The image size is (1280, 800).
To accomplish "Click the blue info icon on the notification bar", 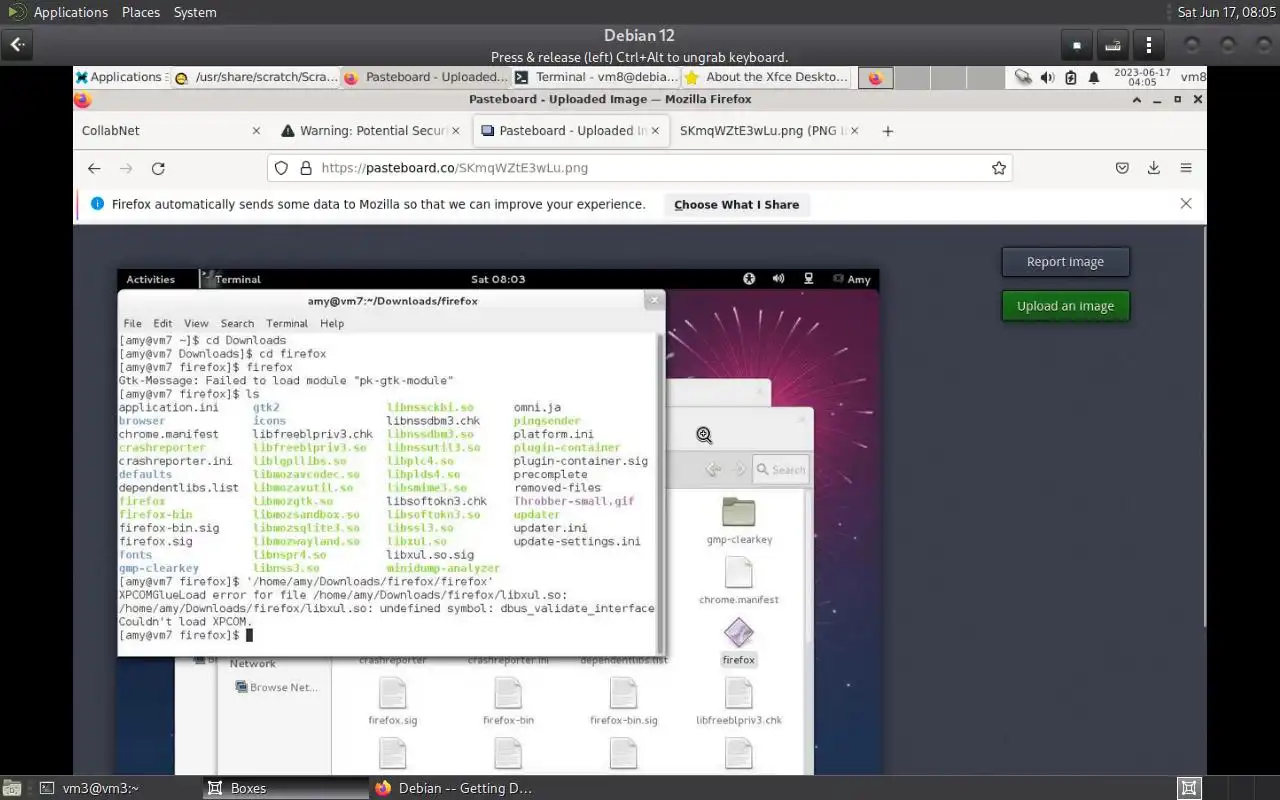I will click(97, 204).
